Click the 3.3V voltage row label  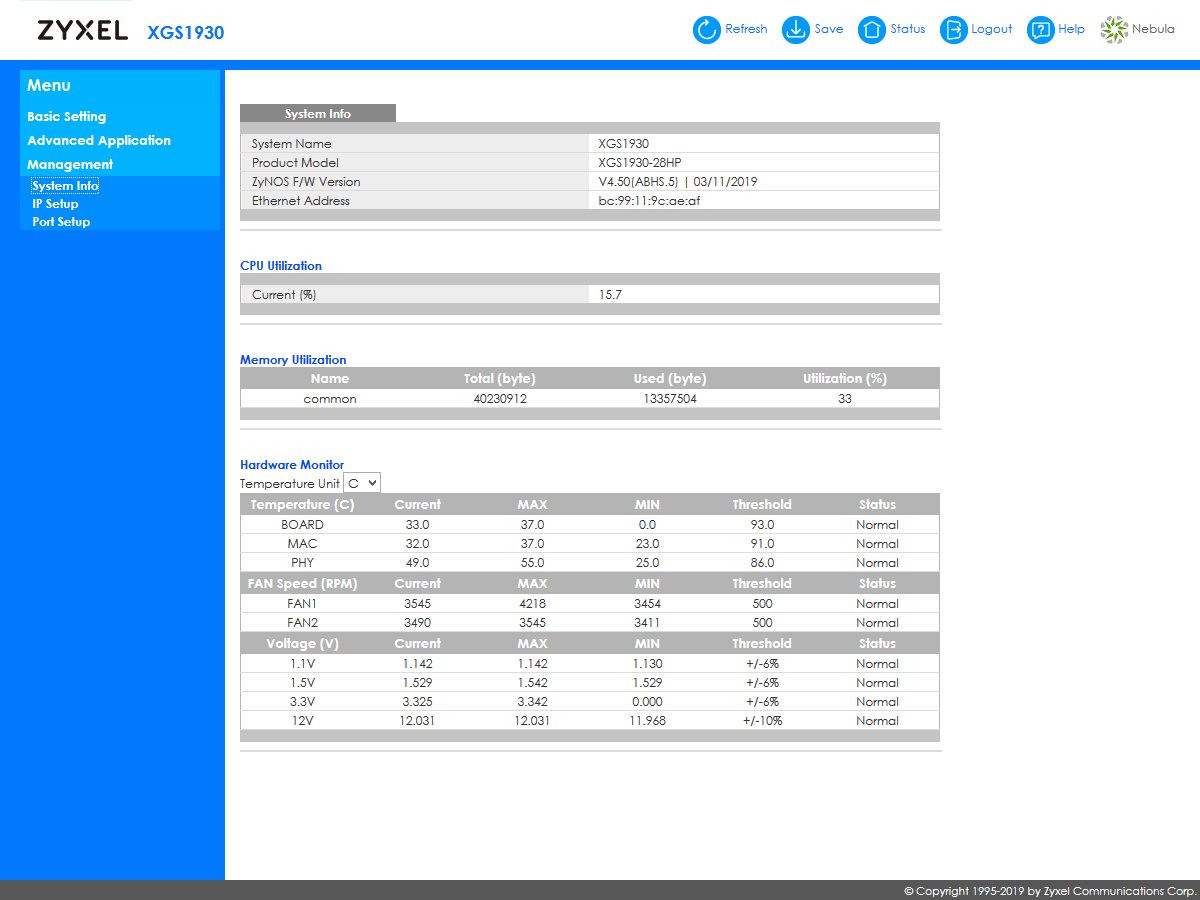pos(302,702)
